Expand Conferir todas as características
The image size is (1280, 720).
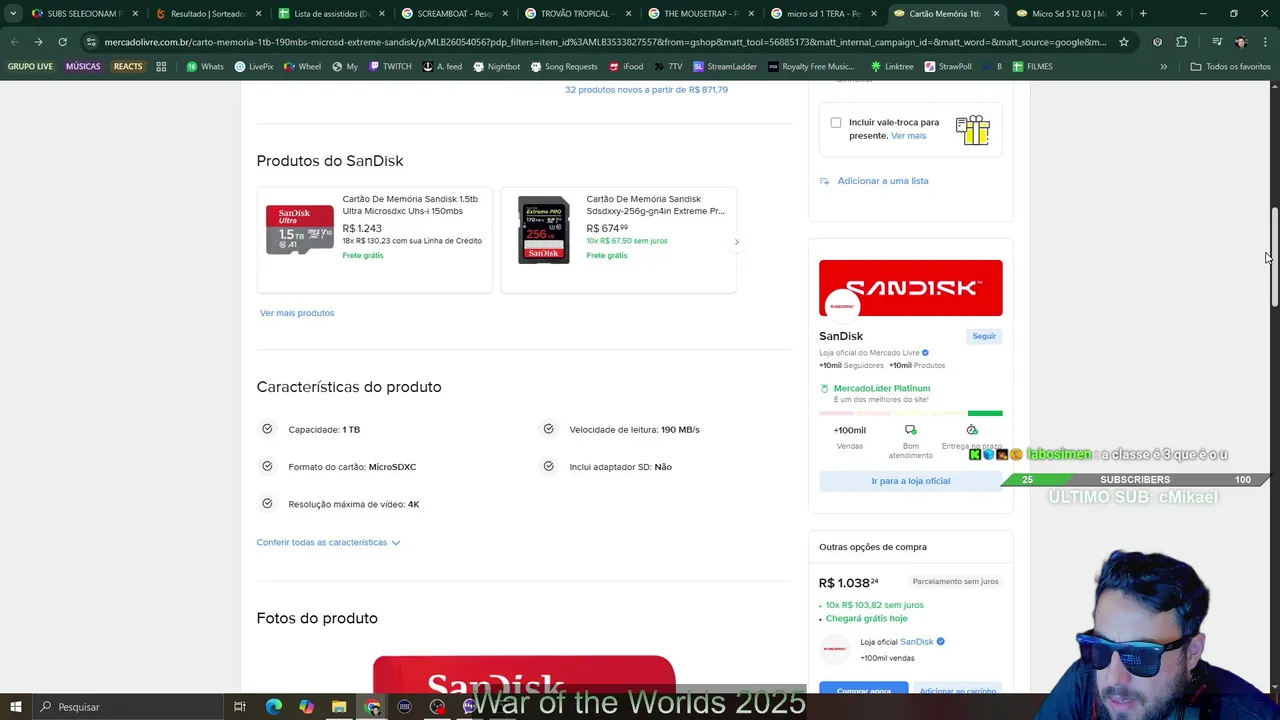tap(328, 542)
